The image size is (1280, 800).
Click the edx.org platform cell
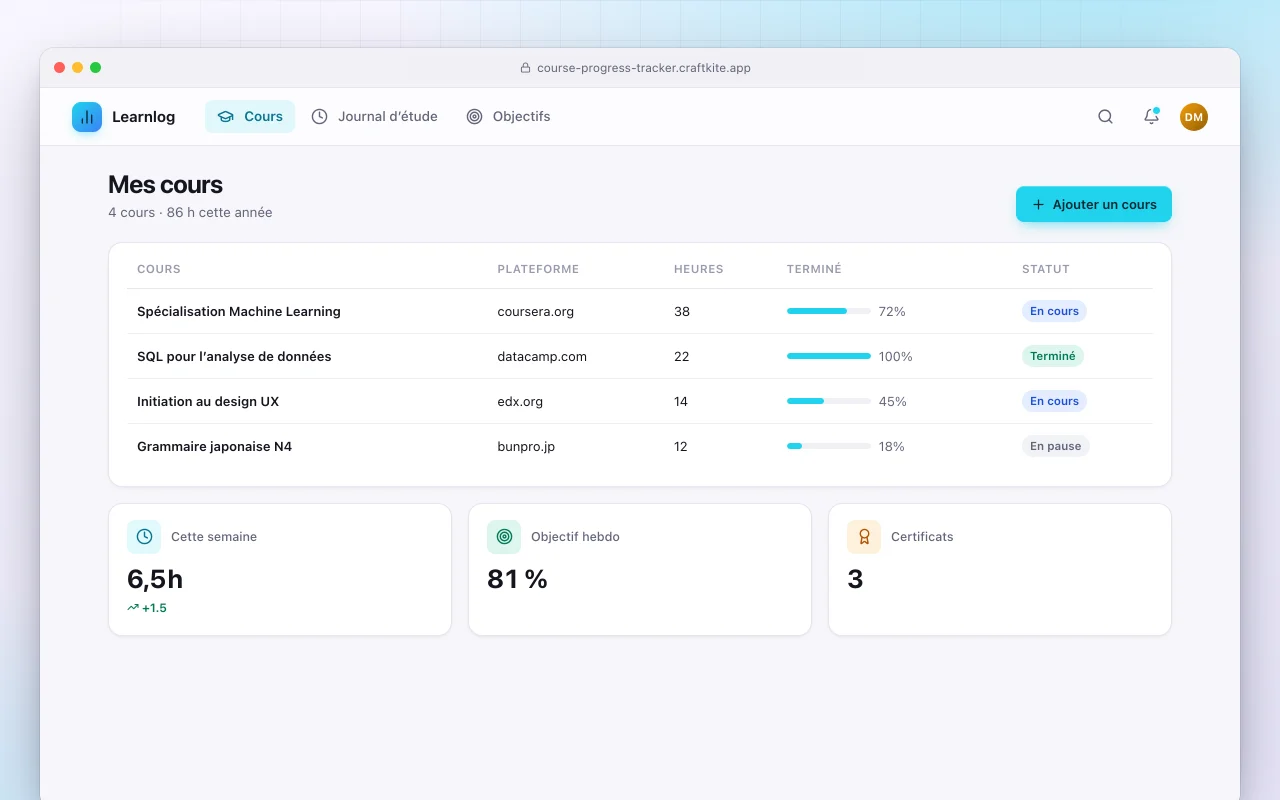click(520, 401)
